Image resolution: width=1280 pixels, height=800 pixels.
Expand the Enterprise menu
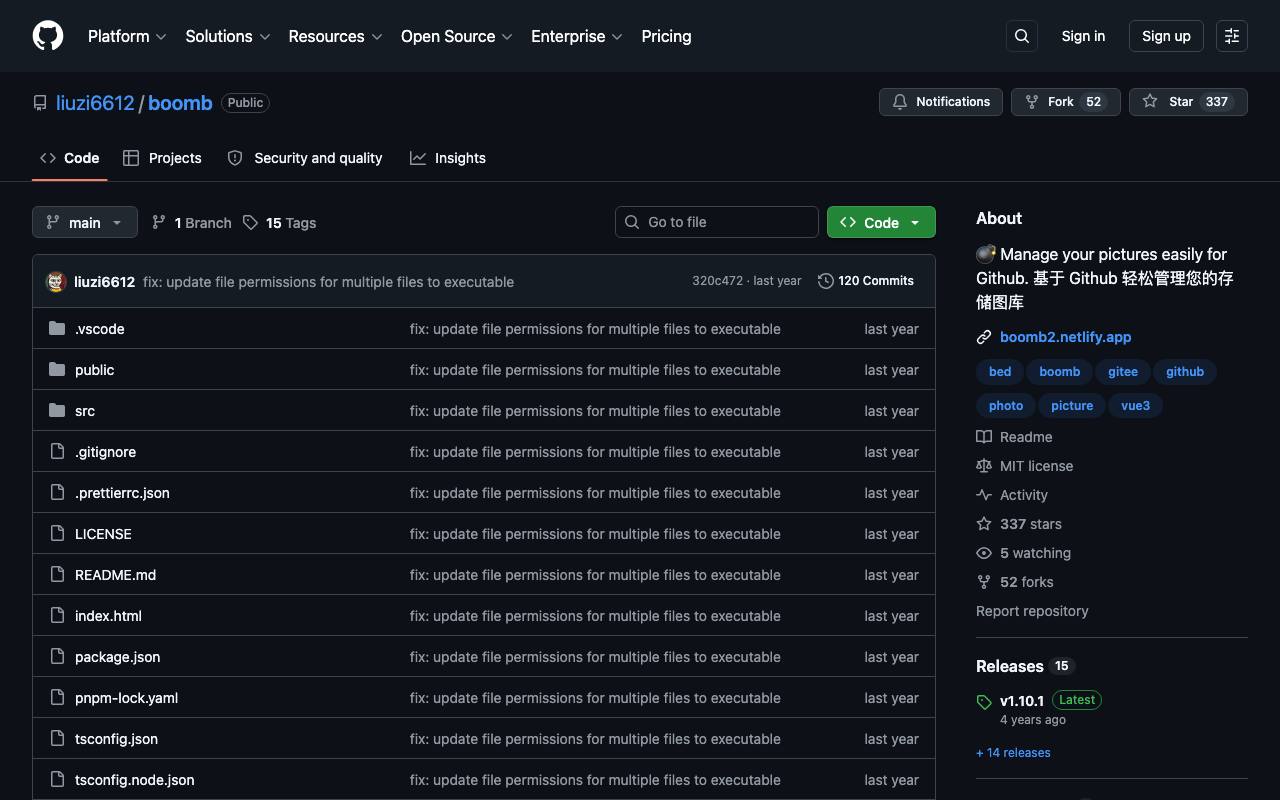click(x=577, y=36)
